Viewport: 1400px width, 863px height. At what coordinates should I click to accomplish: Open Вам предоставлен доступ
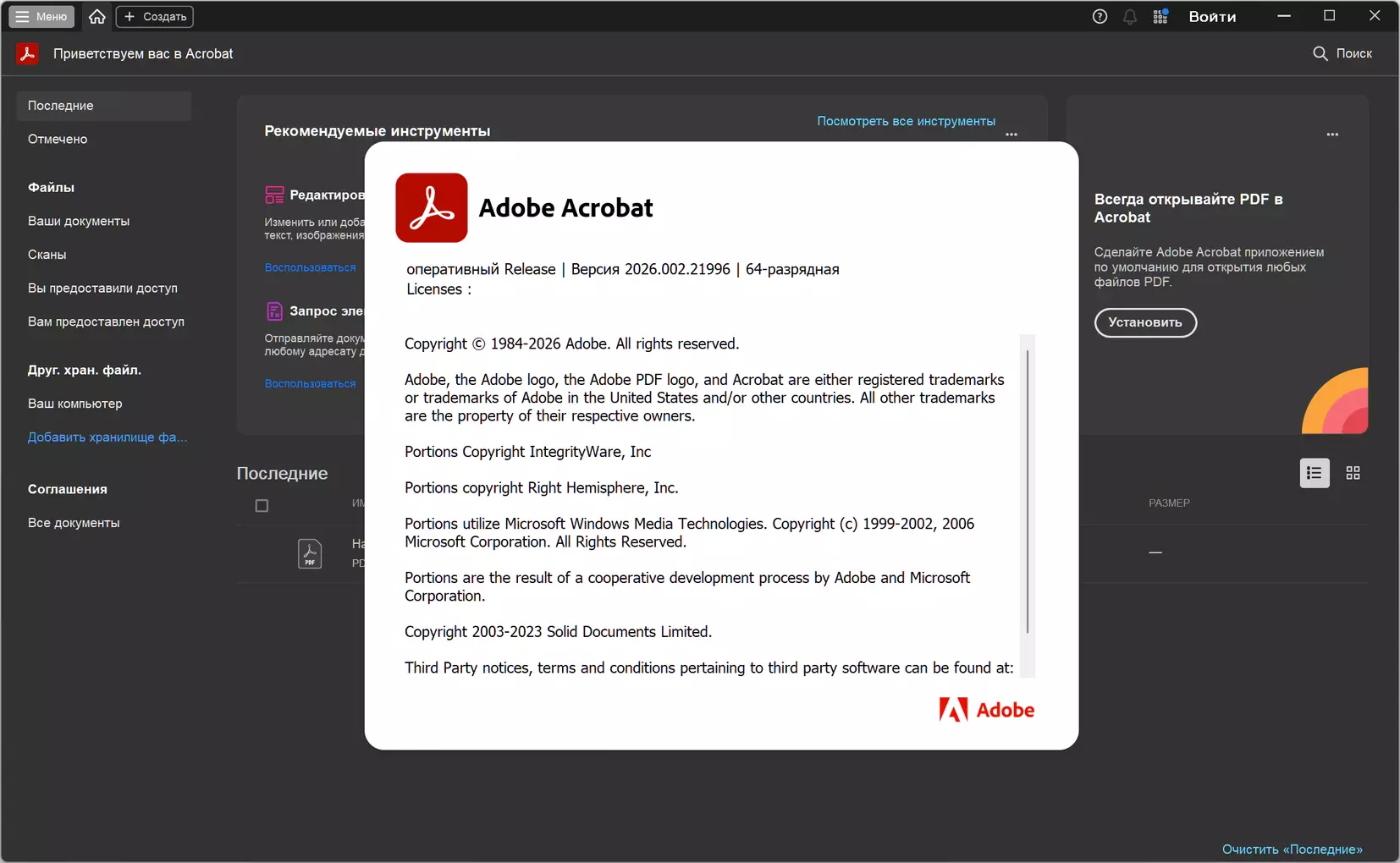pos(106,322)
